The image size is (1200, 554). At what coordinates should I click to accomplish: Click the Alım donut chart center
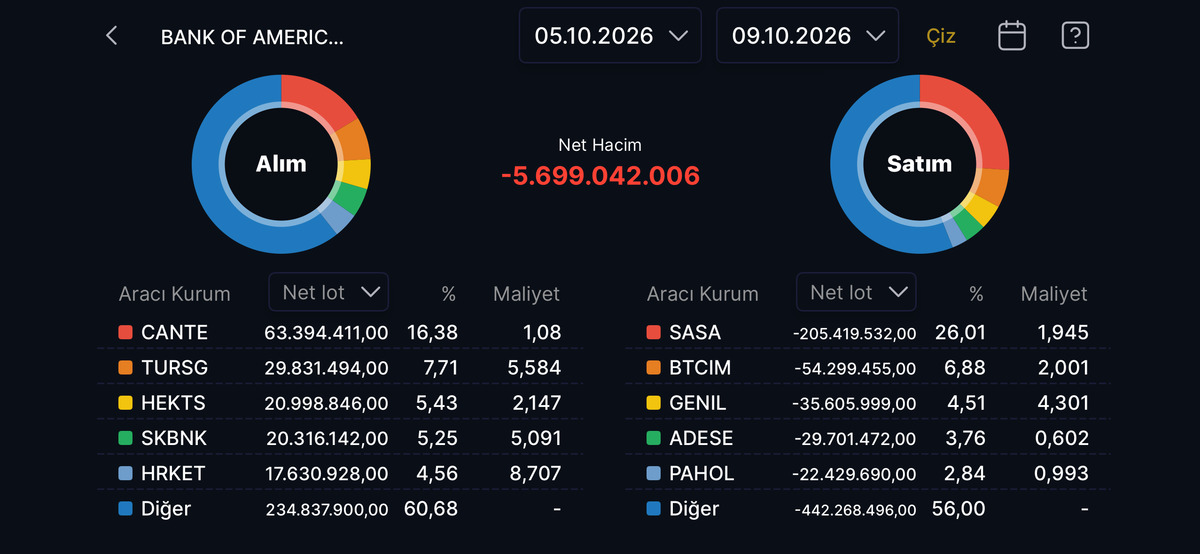point(281,163)
